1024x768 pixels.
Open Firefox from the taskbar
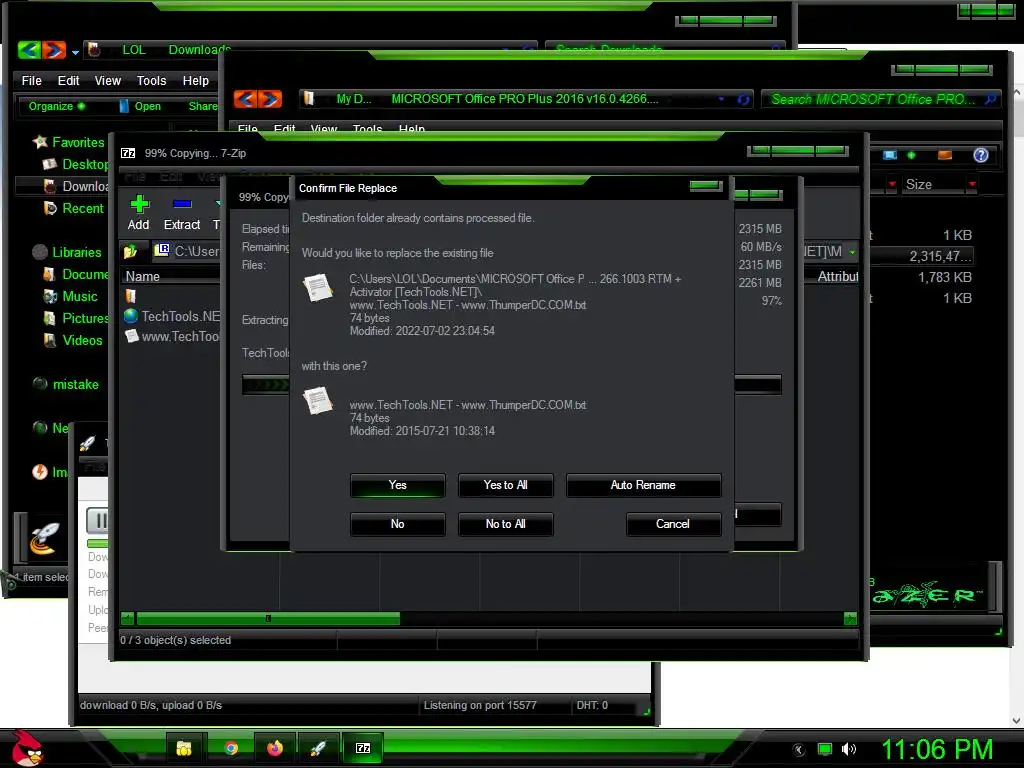pyautogui.click(x=275, y=748)
